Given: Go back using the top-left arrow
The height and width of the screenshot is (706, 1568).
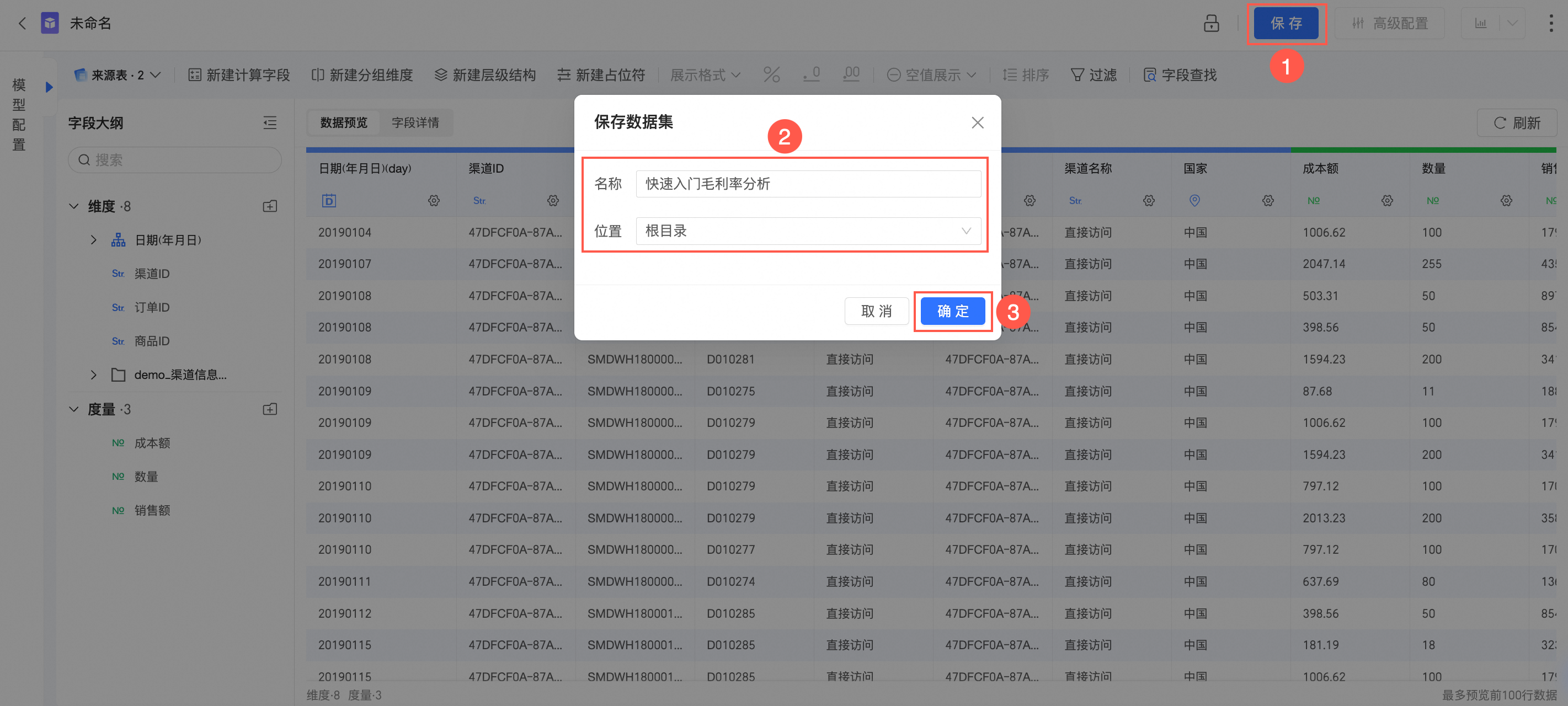Looking at the screenshot, I should (x=23, y=23).
